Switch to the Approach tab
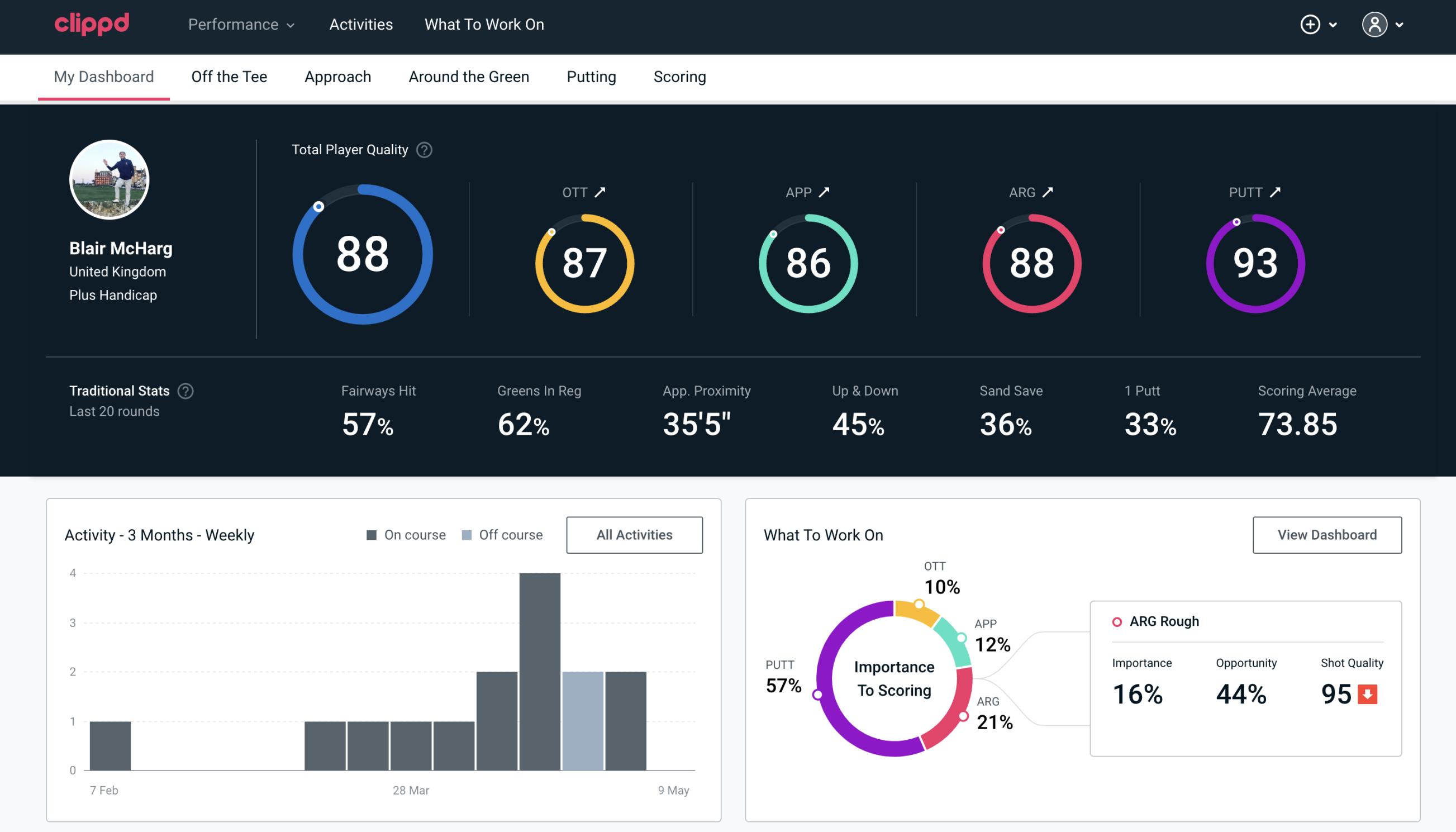Image resolution: width=1456 pixels, height=832 pixels. pyautogui.click(x=338, y=76)
